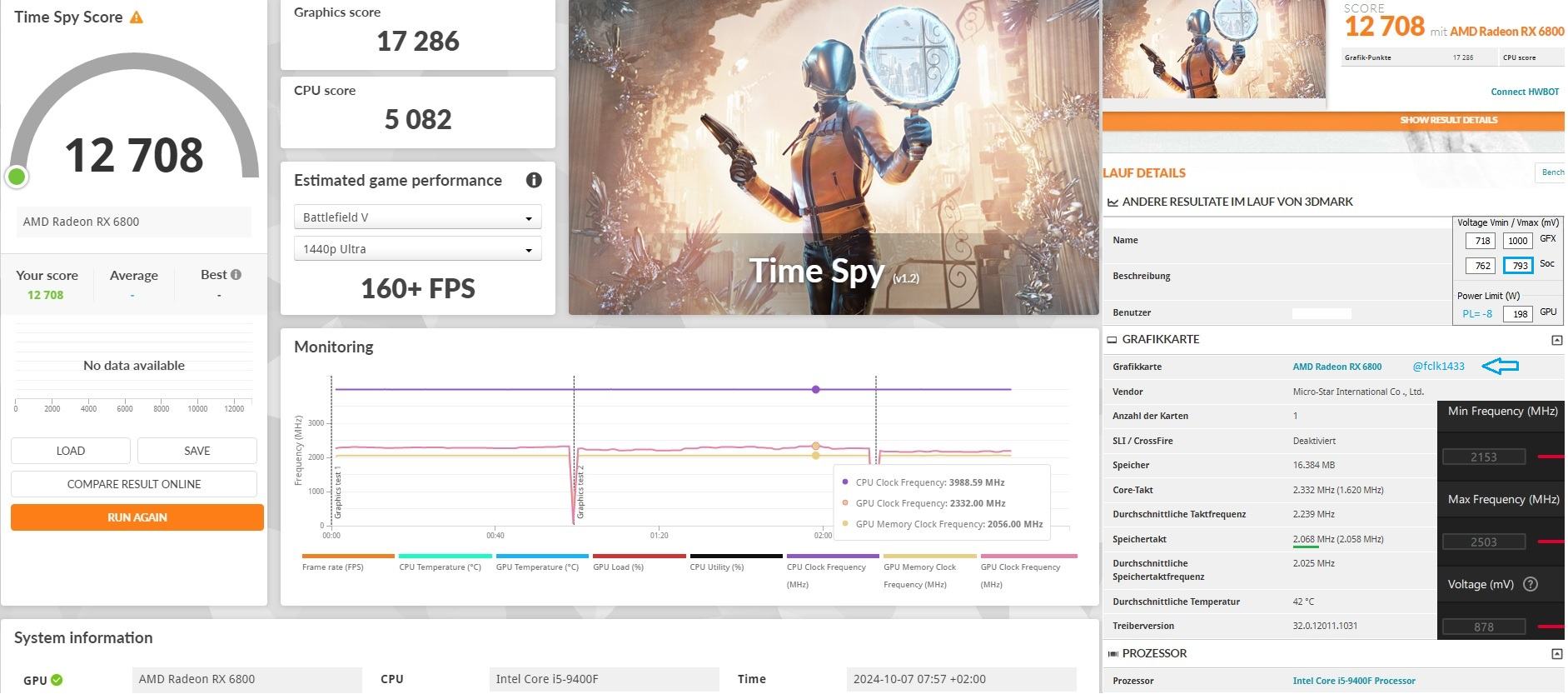Toggle CPU Utility (%) legend in Monitoring

point(736,562)
